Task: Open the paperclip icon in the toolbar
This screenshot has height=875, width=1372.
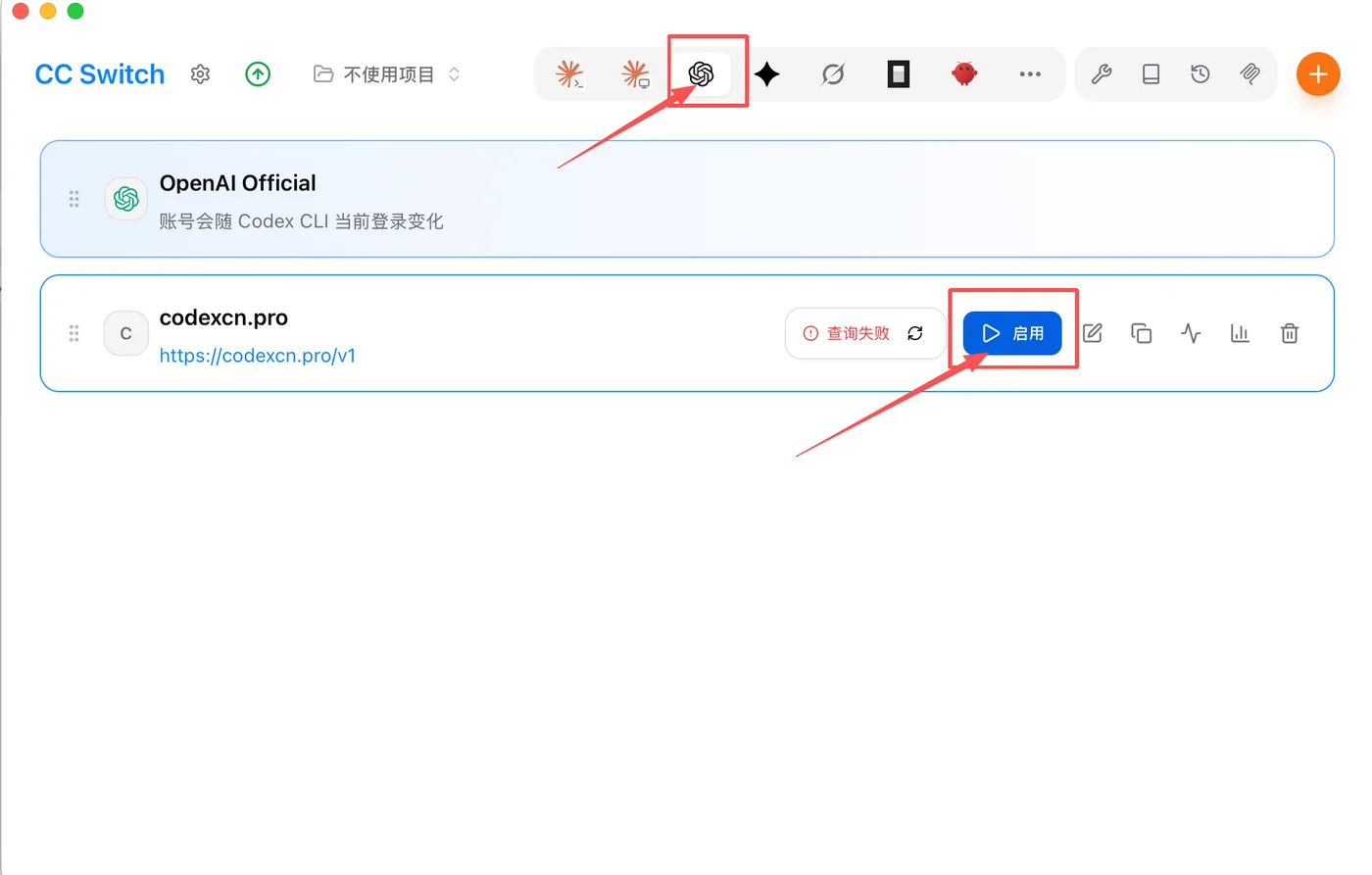Action: click(1250, 74)
